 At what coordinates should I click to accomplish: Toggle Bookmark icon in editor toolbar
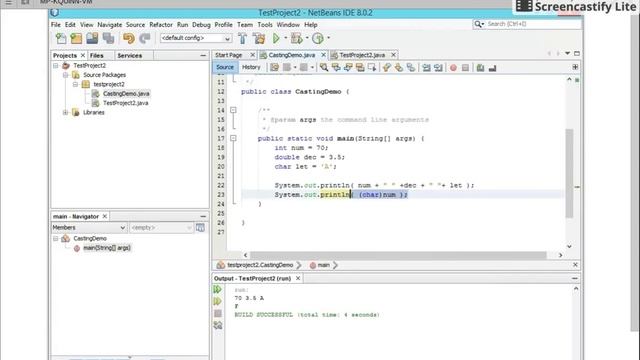[x=411, y=67]
